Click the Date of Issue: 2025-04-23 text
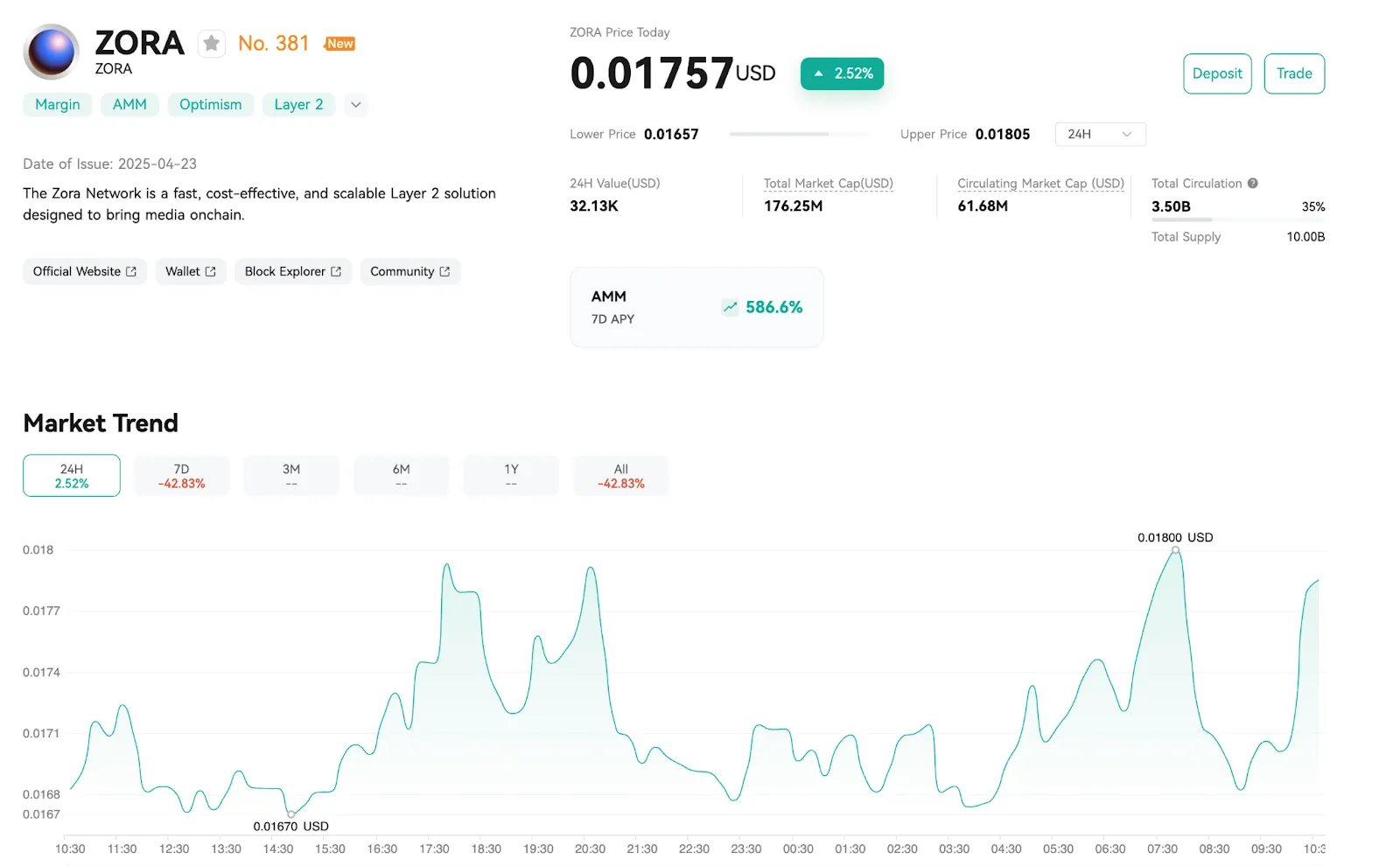This screenshot has height=866, width=1400. click(109, 164)
